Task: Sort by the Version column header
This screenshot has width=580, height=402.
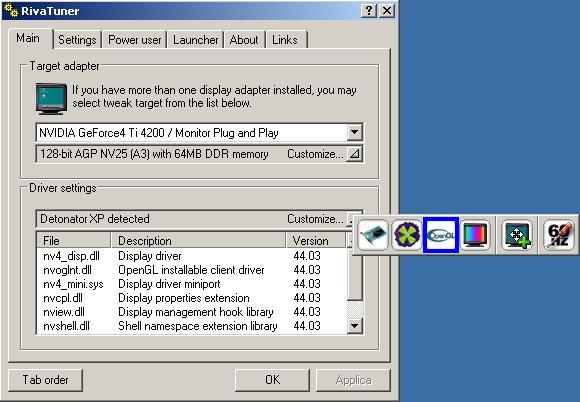Action: click(316, 241)
